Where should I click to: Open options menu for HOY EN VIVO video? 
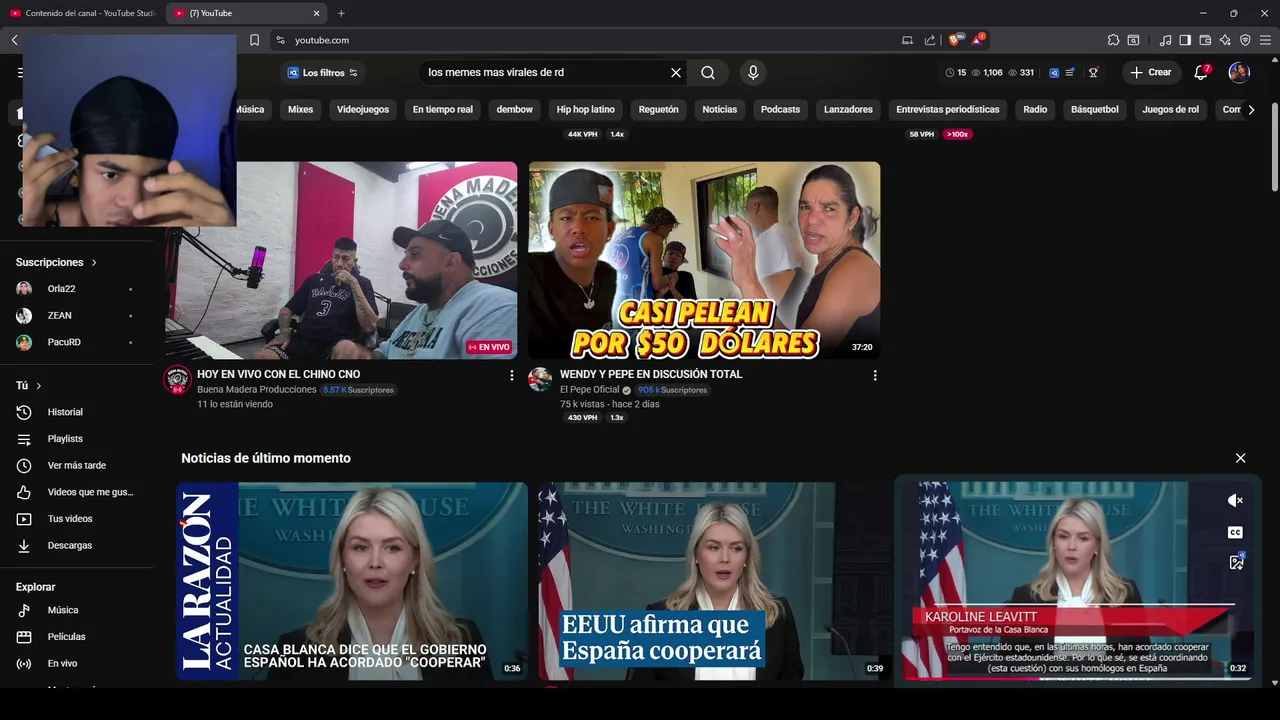512,376
